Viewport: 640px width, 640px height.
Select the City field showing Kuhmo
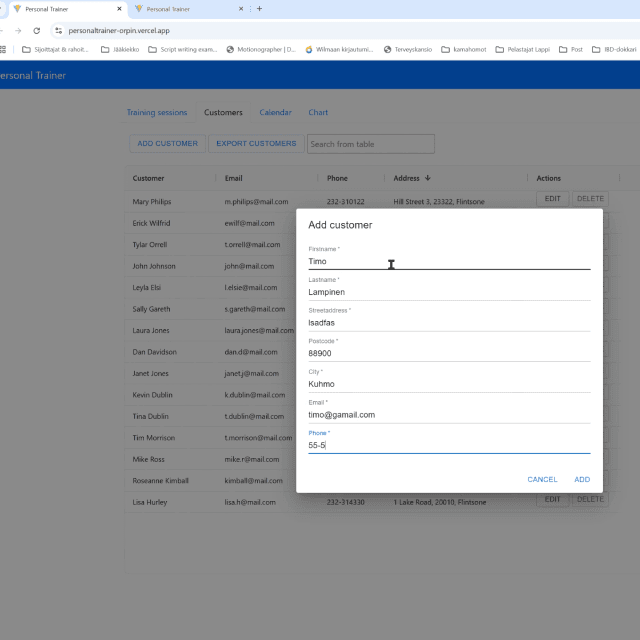click(x=448, y=384)
